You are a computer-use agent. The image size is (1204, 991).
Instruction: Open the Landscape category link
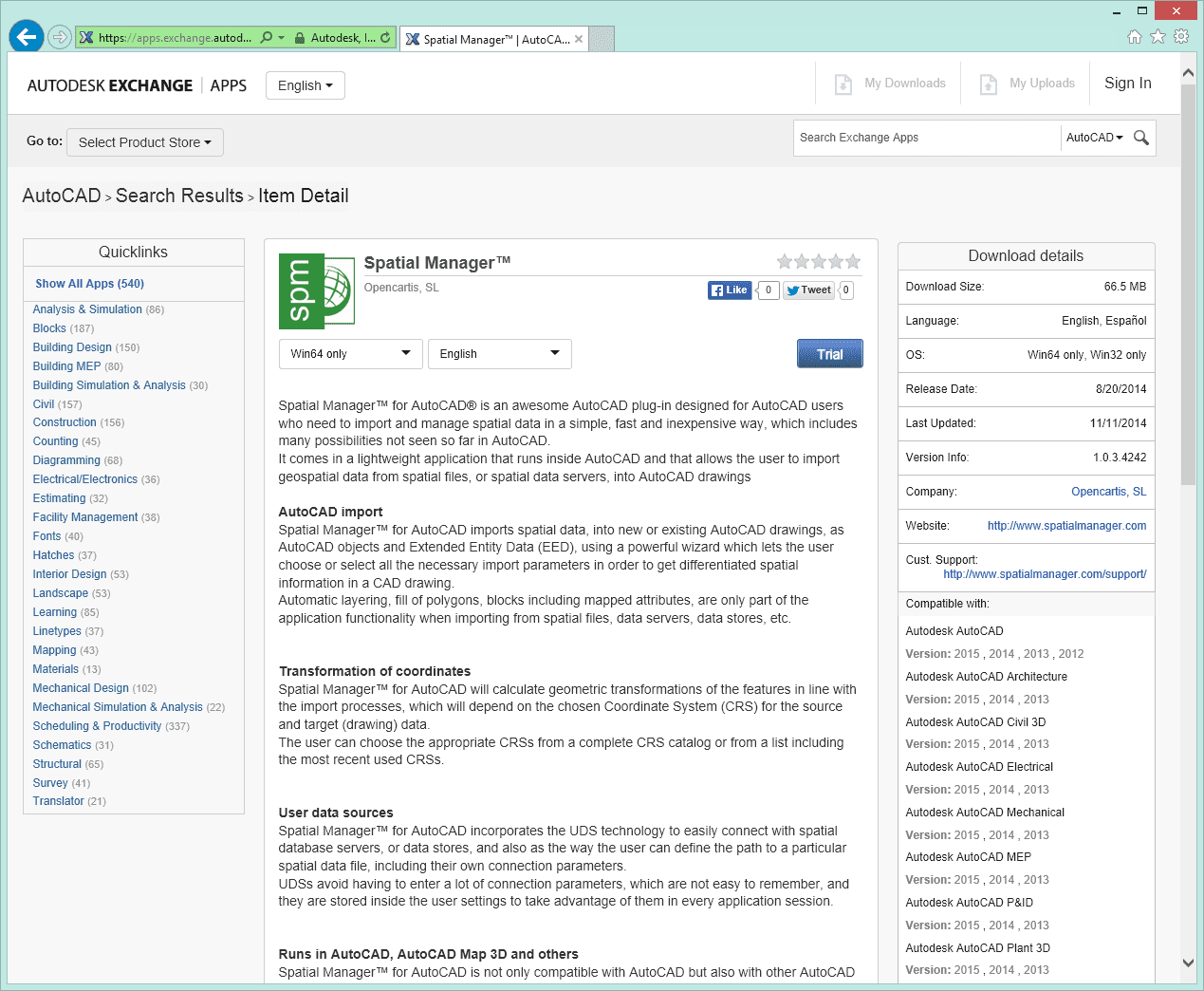click(60, 593)
